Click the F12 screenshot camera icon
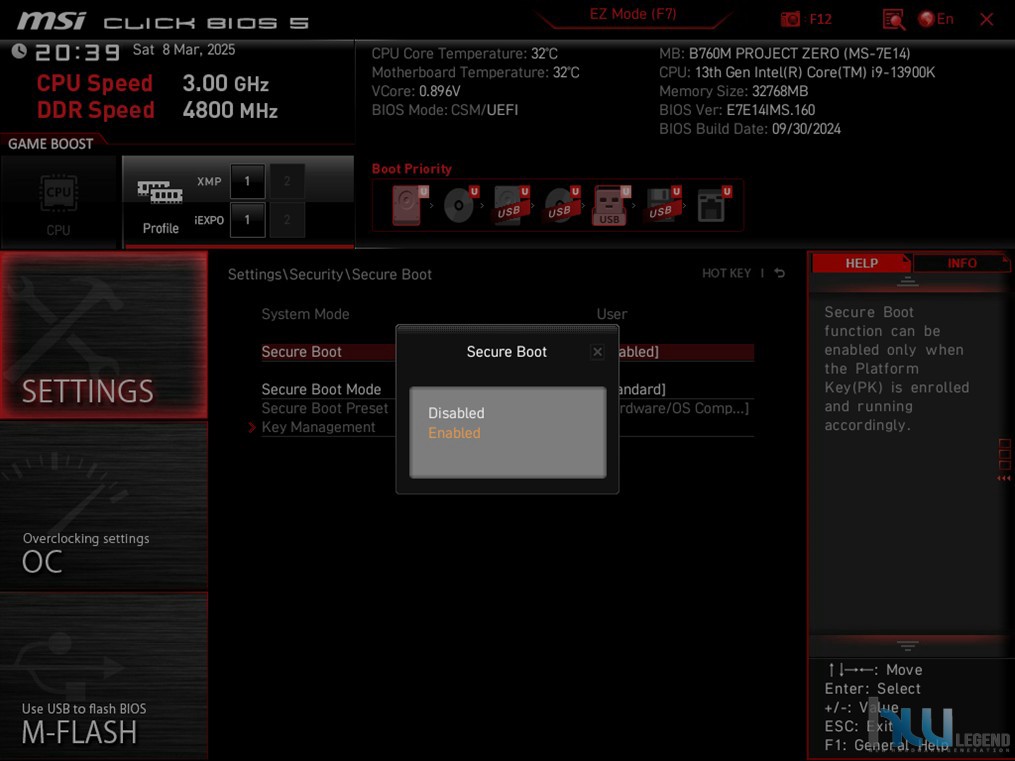1015x761 pixels. tap(790, 19)
